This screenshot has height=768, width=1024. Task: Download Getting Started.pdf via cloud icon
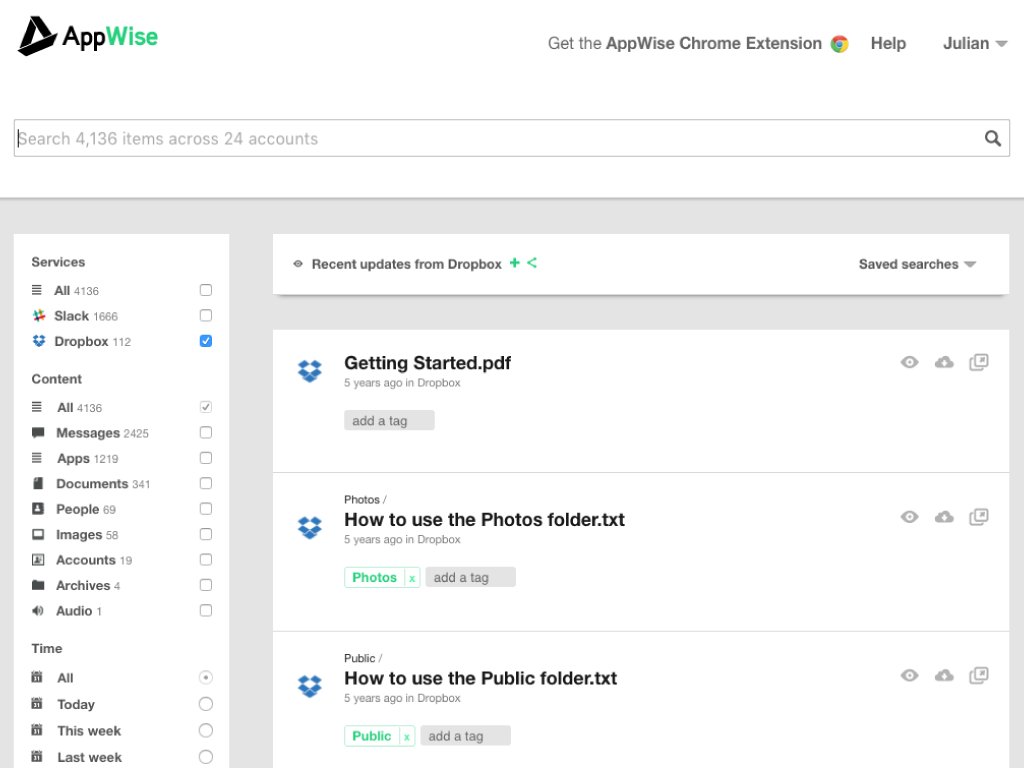point(944,362)
